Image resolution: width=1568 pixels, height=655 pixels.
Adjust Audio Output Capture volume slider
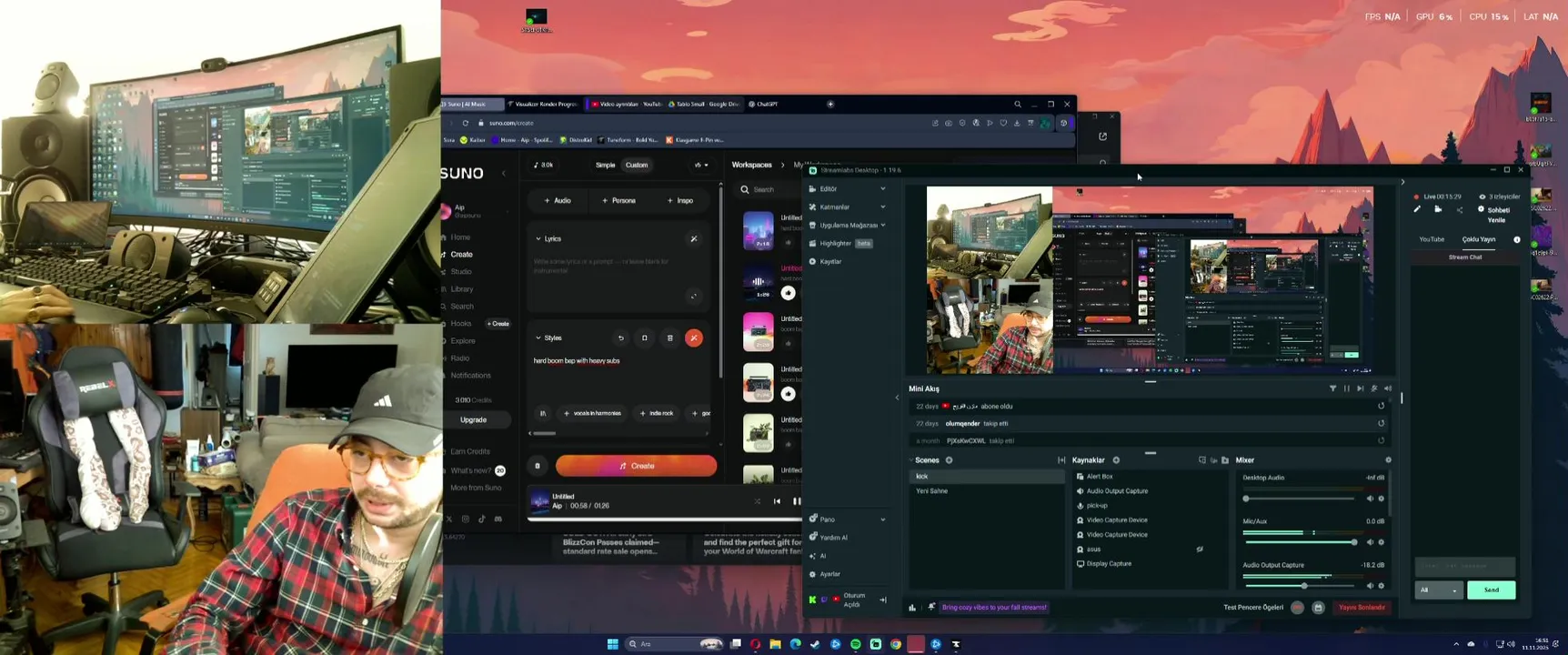point(1301,586)
